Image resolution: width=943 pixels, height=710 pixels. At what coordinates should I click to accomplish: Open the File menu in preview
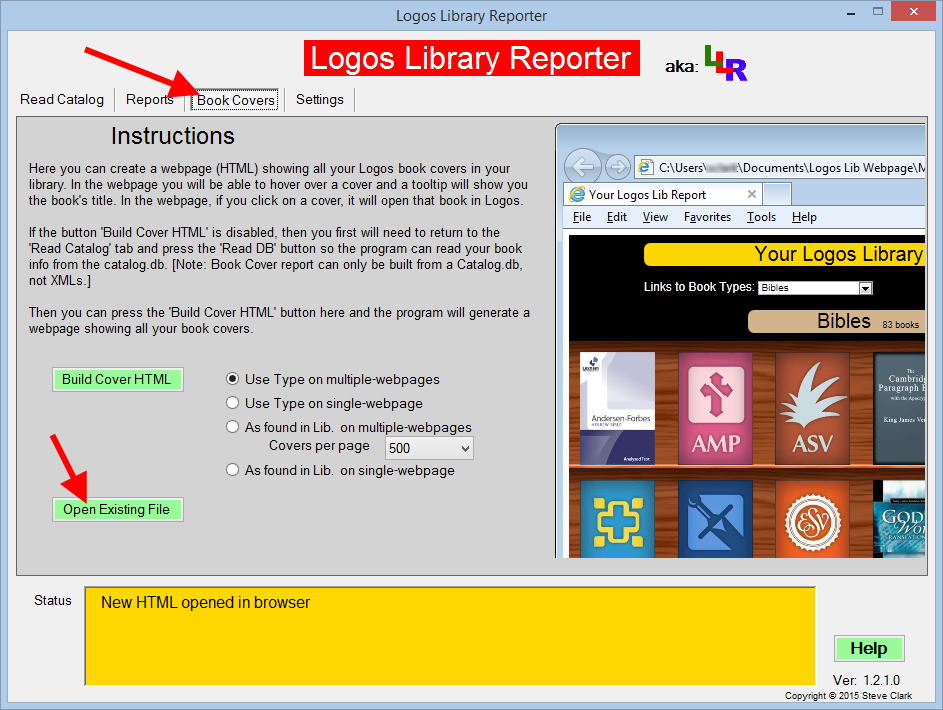(x=582, y=217)
